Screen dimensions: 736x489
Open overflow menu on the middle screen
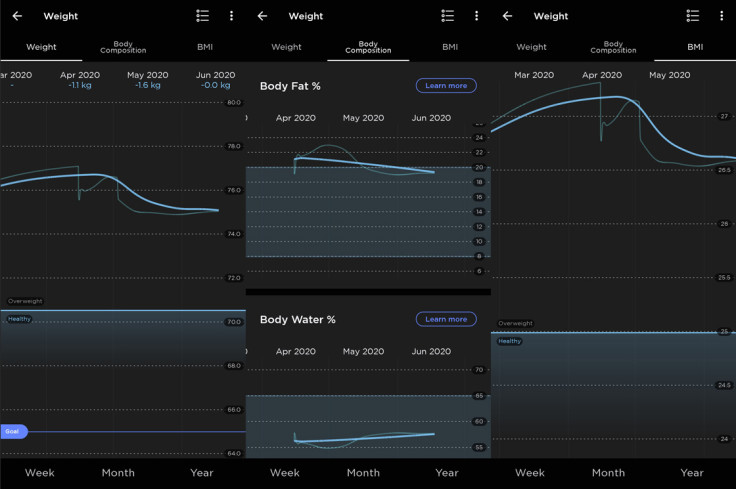tap(476, 16)
